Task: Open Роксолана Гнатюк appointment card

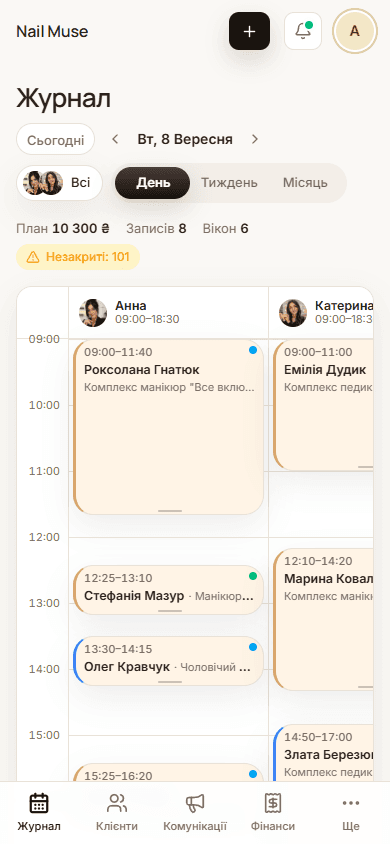Action: [168, 427]
